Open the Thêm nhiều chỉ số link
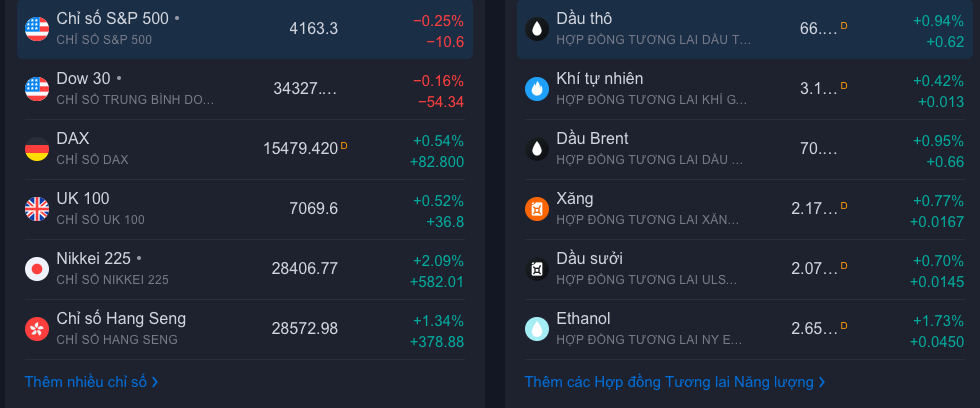Screen dimensions: 980x408 tap(91, 382)
